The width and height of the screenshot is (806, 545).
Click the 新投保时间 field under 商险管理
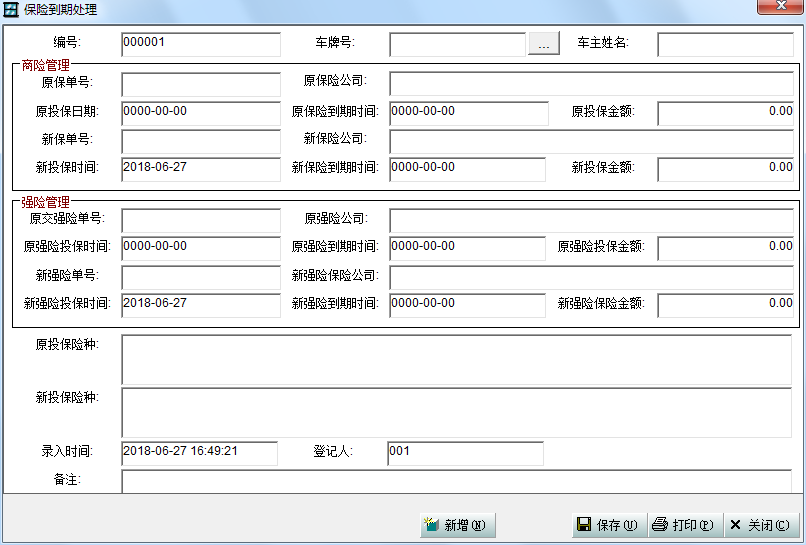201,169
